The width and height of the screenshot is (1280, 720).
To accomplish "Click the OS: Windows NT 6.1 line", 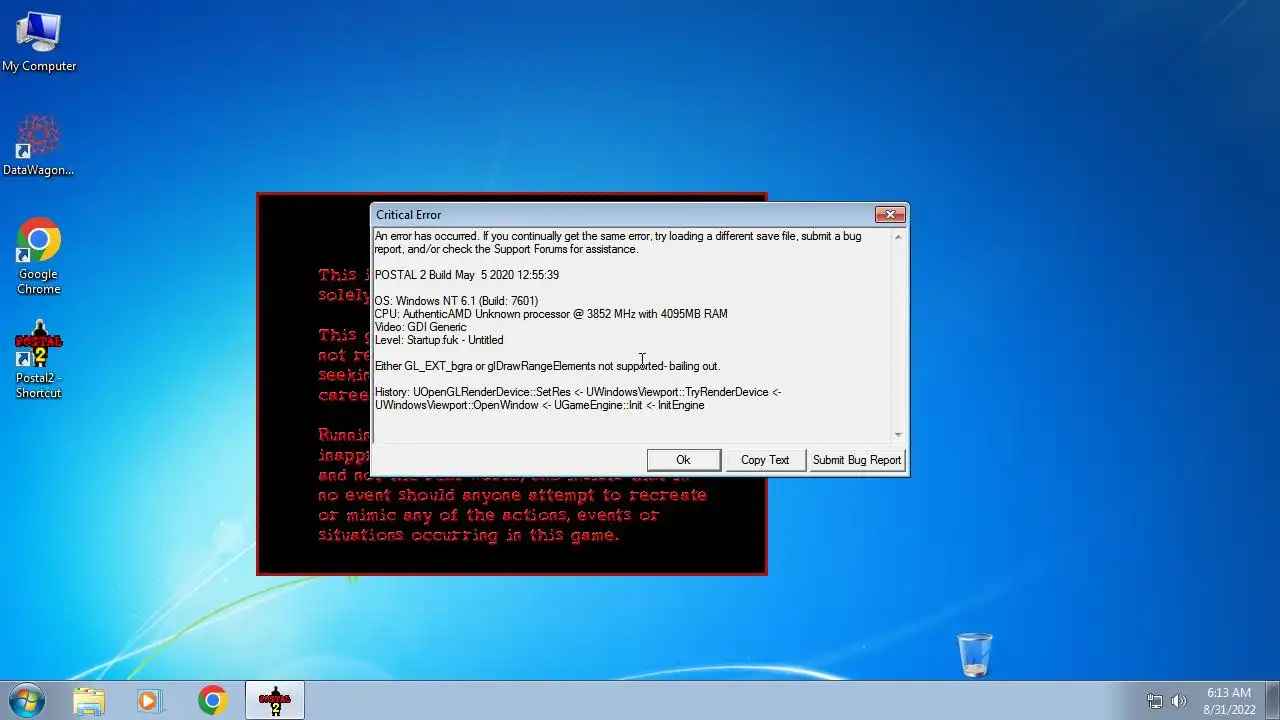I will pyautogui.click(x=456, y=301).
